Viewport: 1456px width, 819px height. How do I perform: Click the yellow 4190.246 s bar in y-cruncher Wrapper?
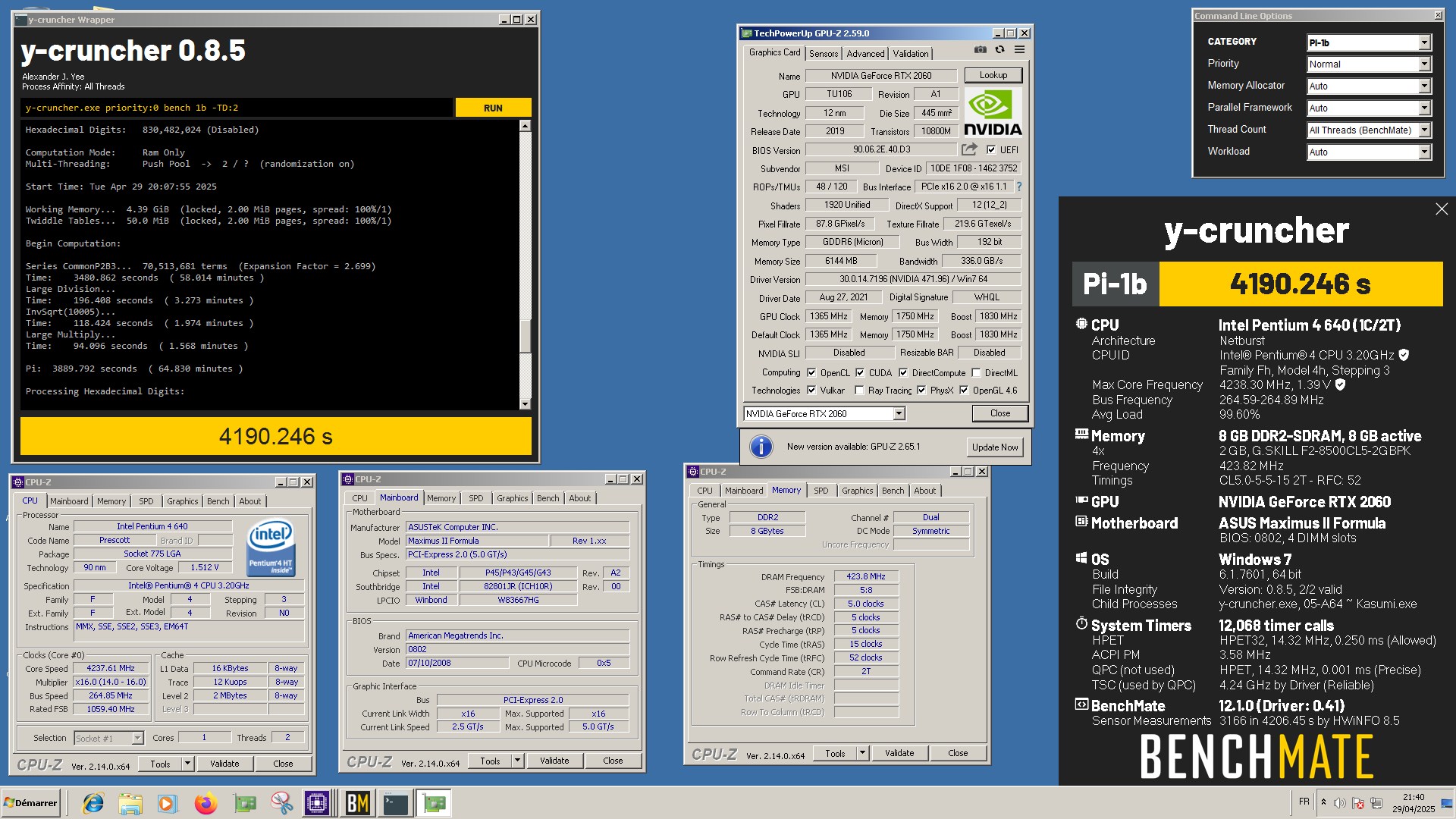click(276, 437)
